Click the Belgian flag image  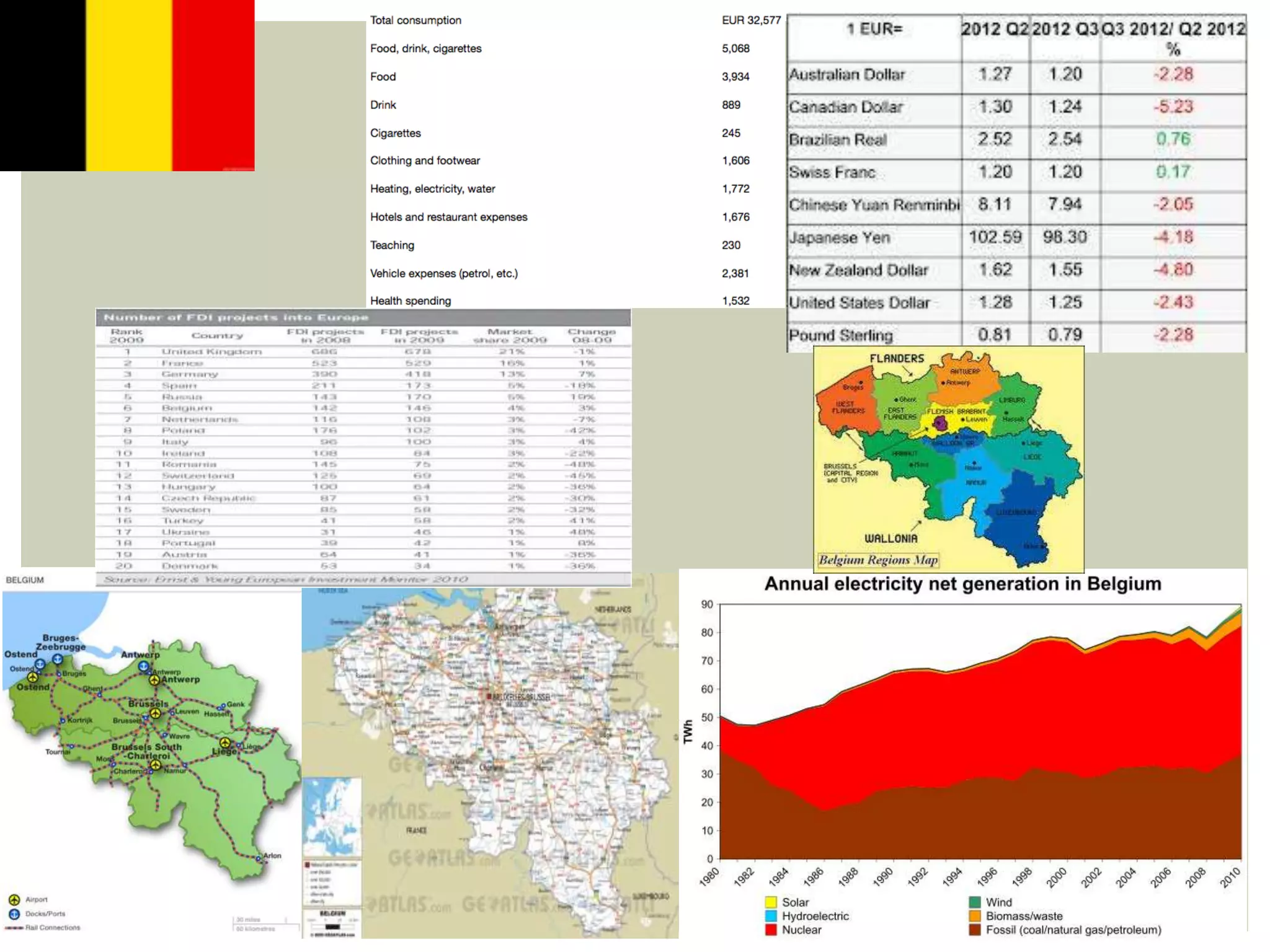[127, 85]
